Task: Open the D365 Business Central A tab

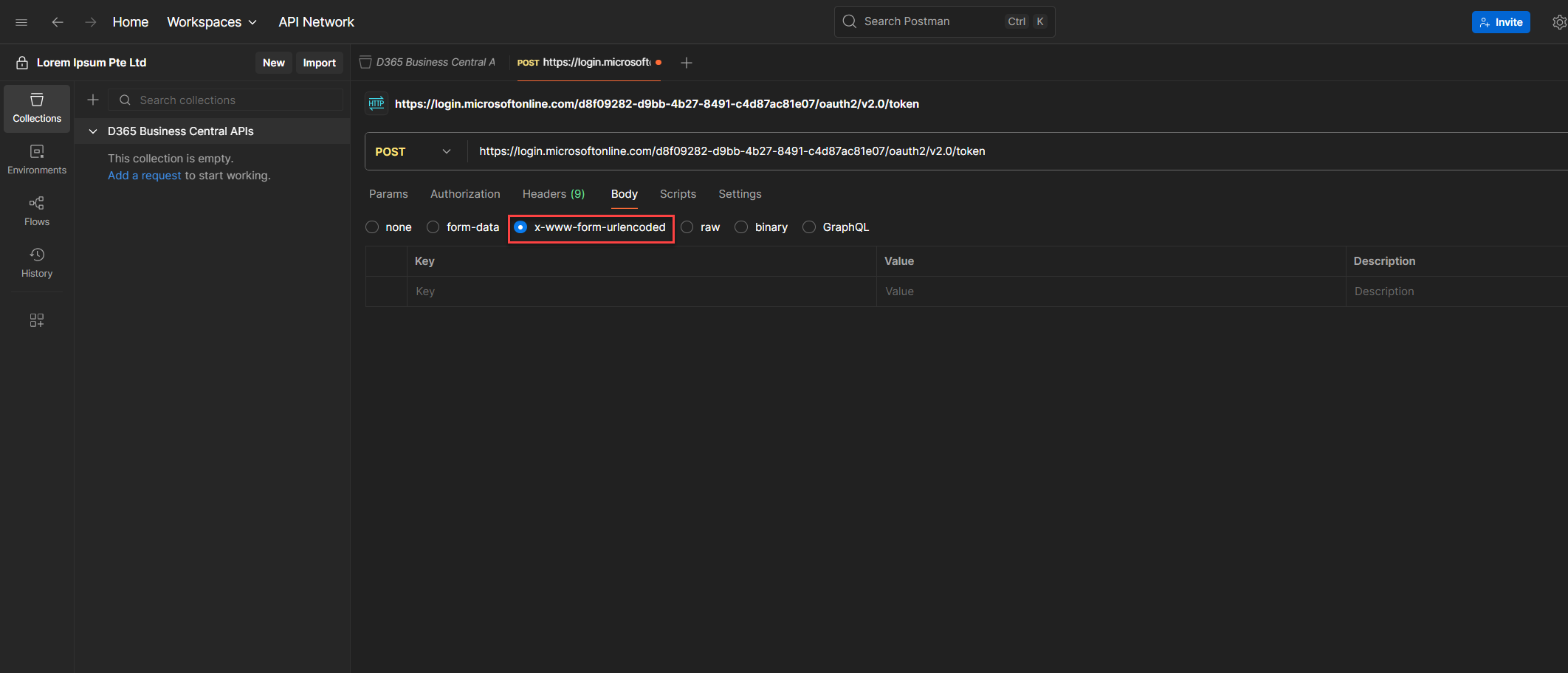Action: click(x=428, y=63)
